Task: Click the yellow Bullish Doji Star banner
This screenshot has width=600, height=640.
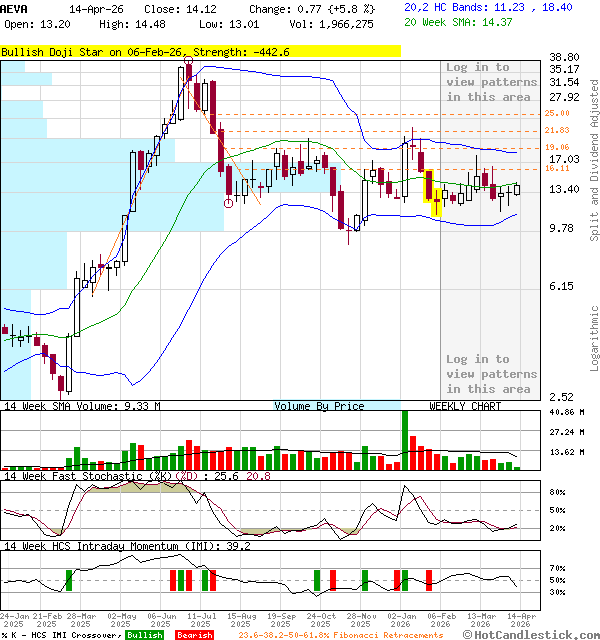Action: 200,51
